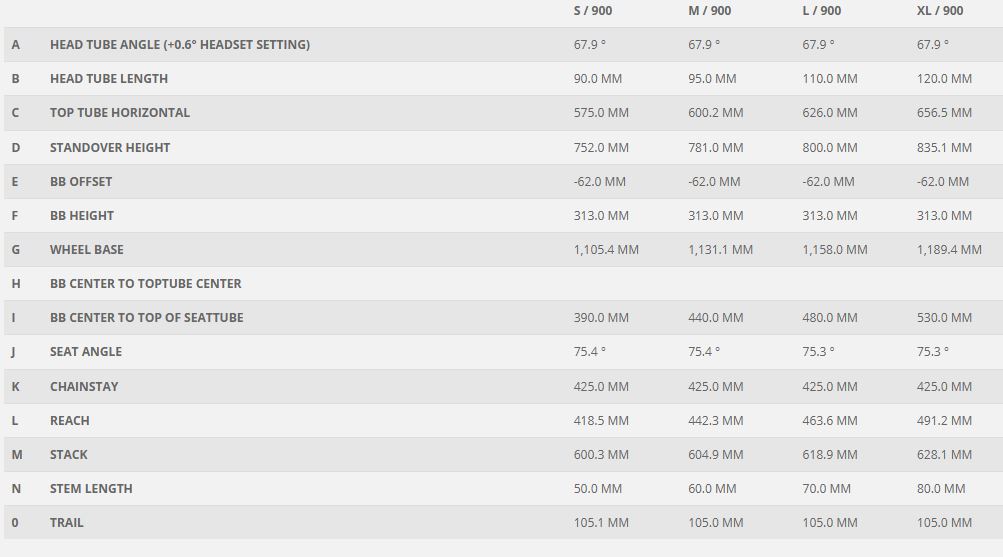1003x557 pixels.
Task: Click the Head Tube Length row label
Action: [x=109, y=79]
